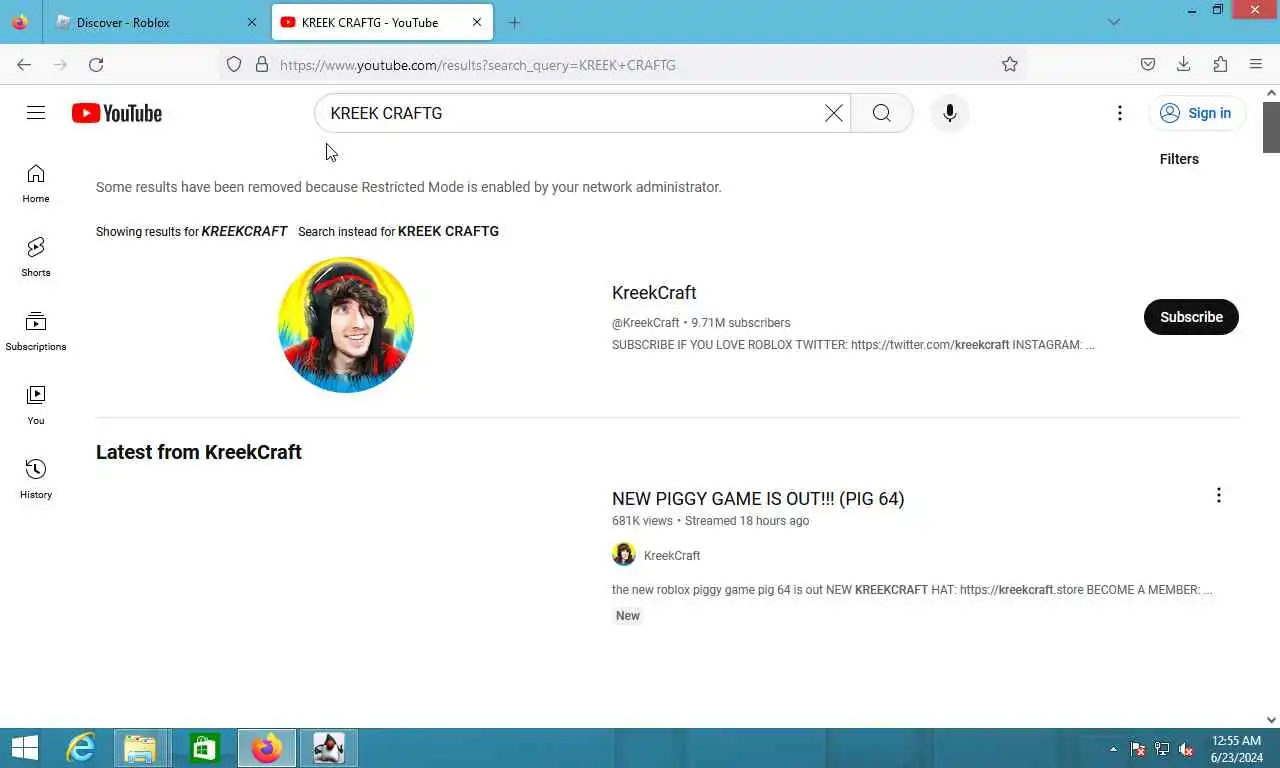The width and height of the screenshot is (1280, 768).
Task: Click the KreekCraft large channel avatar
Action: 346,325
